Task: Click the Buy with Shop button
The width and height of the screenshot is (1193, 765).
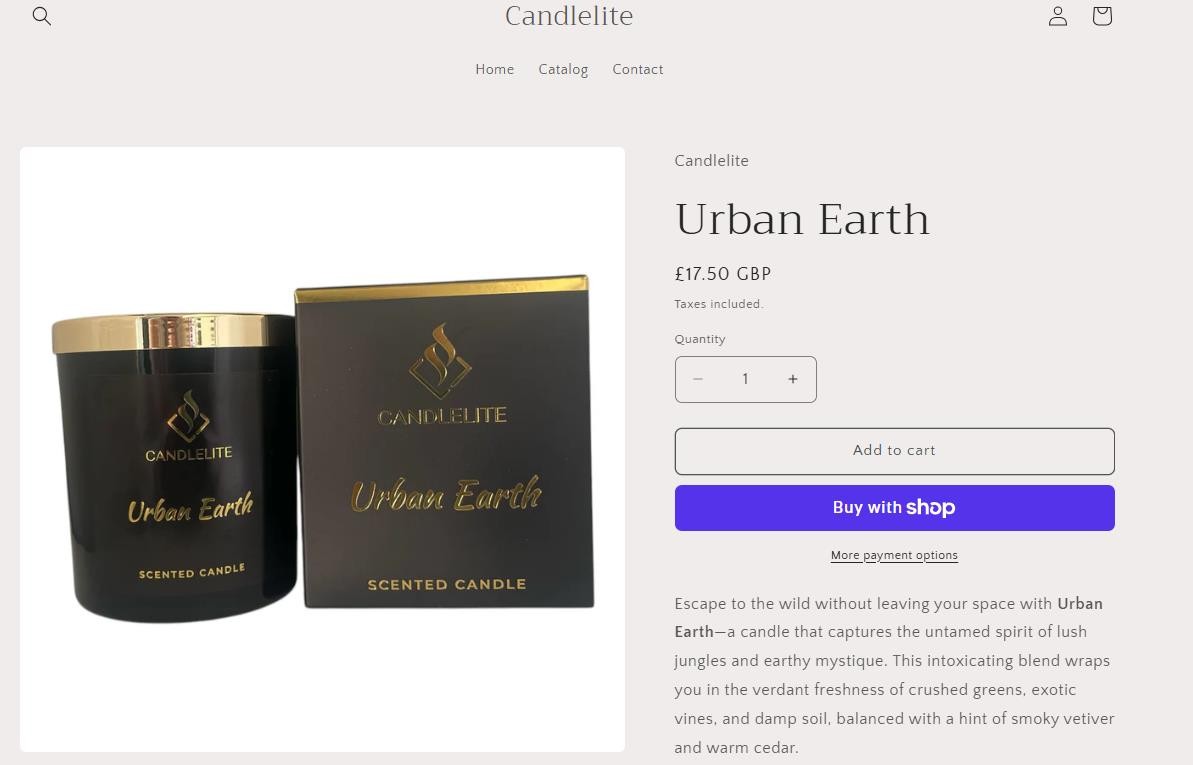Action: (895, 508)
